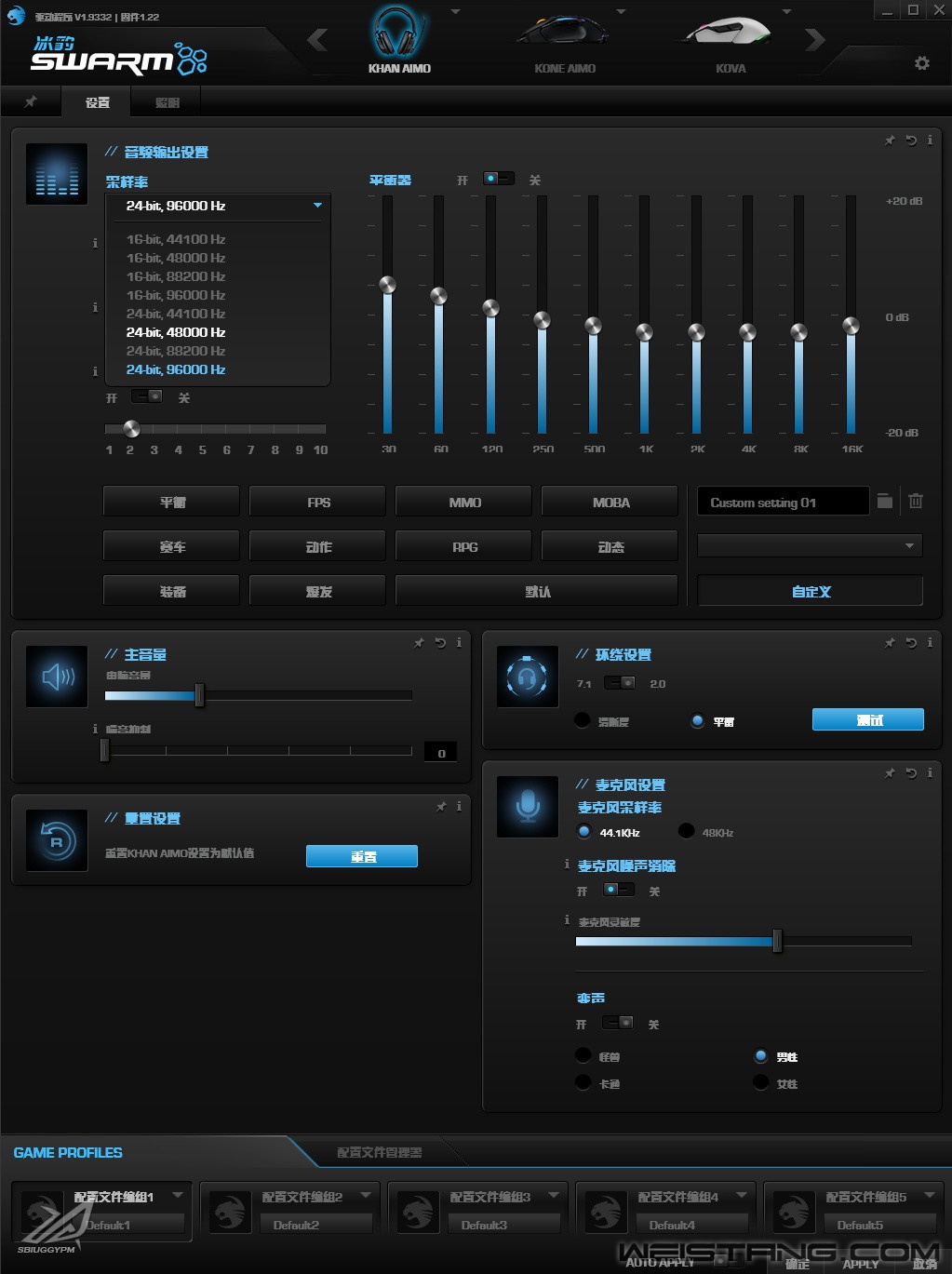
Task: Pin the microphone settings panel
Action: [890, 773]
